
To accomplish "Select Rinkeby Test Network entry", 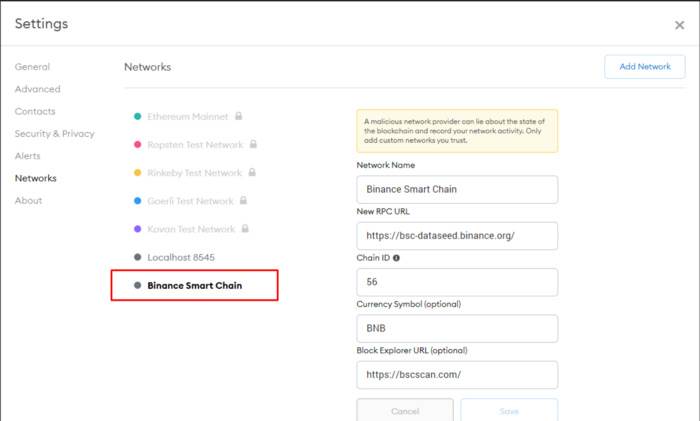I will pyautogui.click(x=195, y=173).
